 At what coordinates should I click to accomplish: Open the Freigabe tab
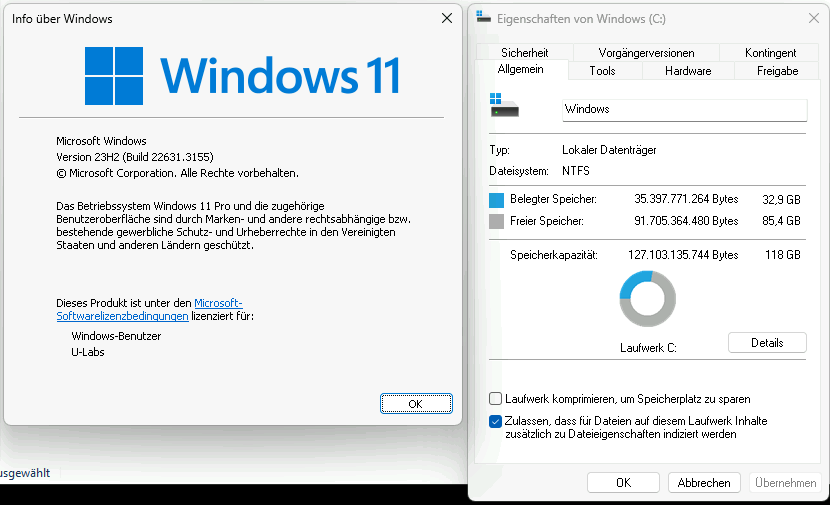tap(777, 71)
